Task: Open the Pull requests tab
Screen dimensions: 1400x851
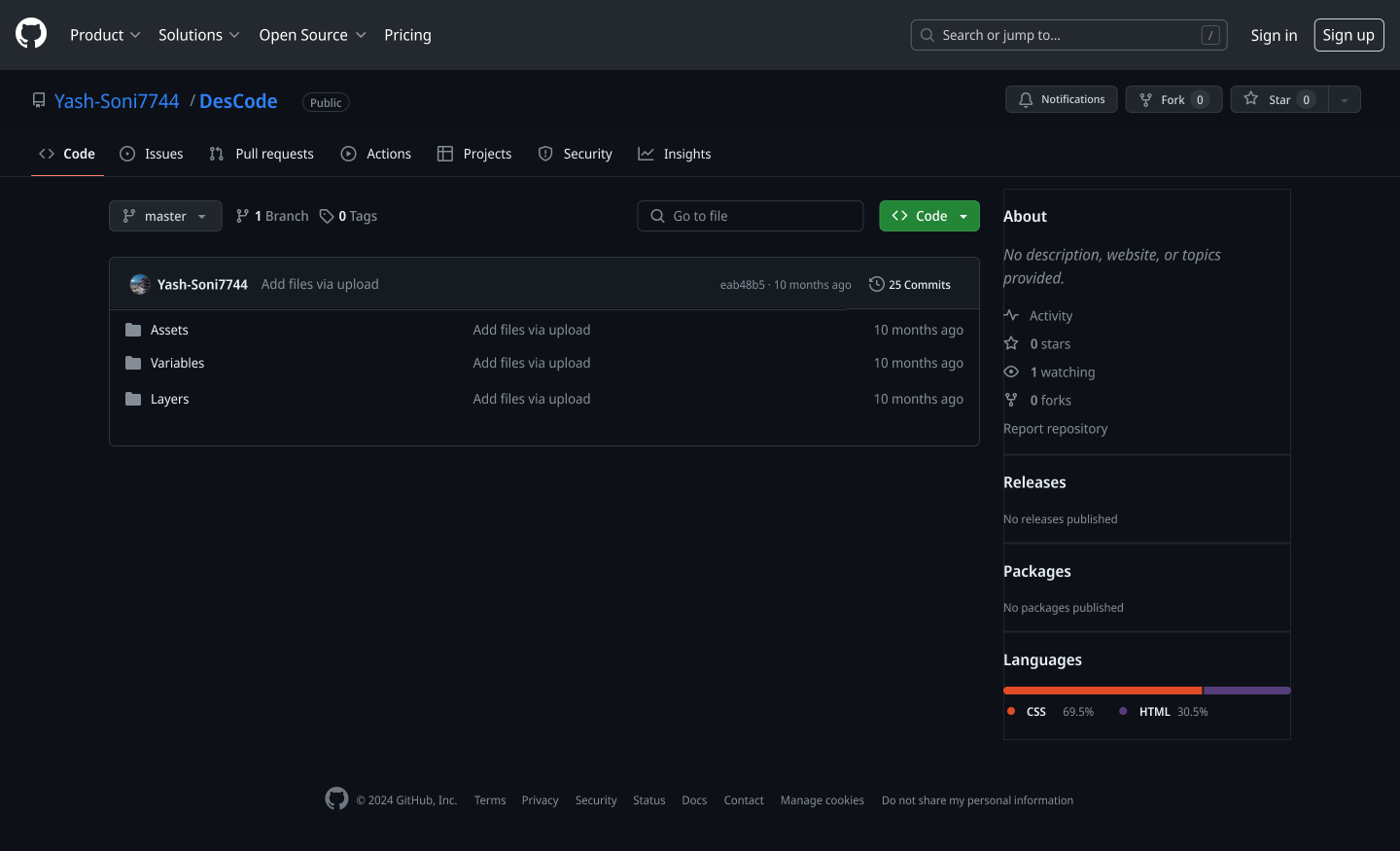Action: (262, 154)
